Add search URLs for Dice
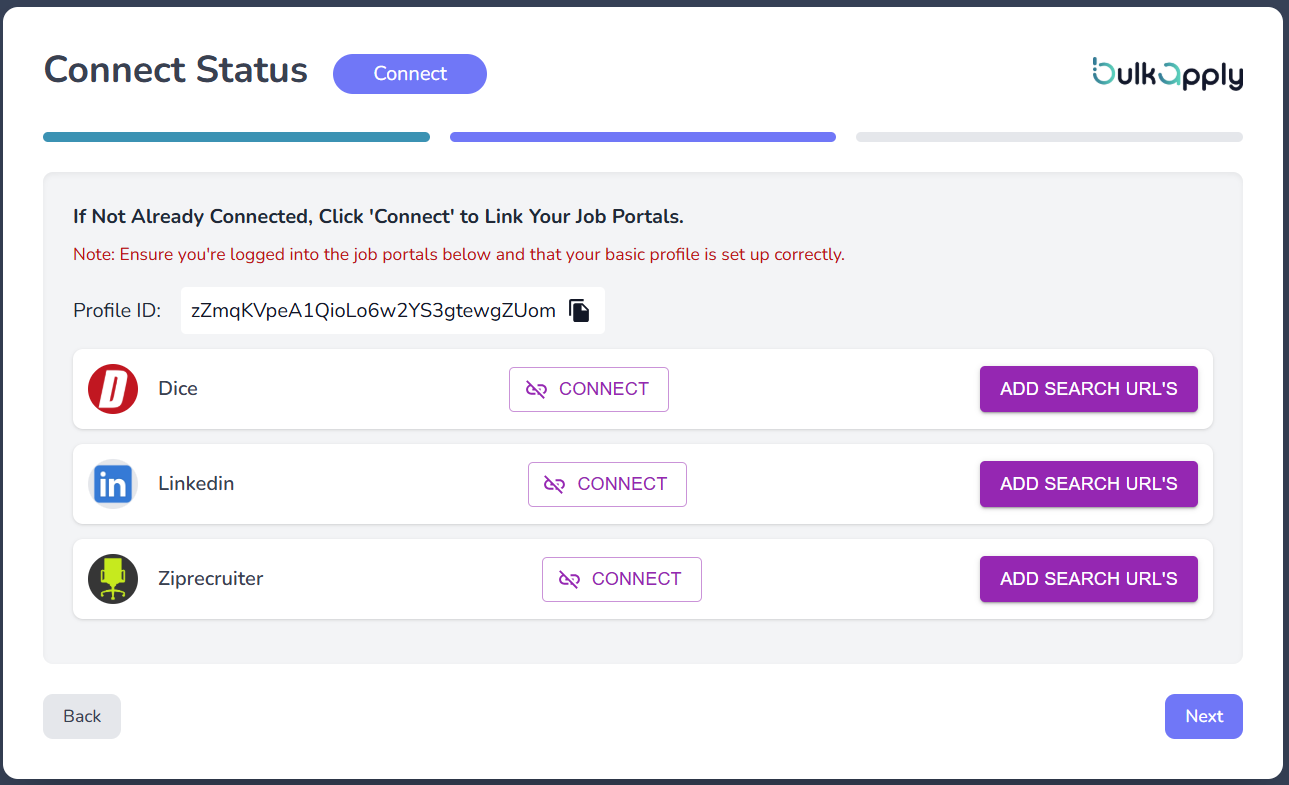Viewport: 1289px width, 785px height. (1088, 389)
